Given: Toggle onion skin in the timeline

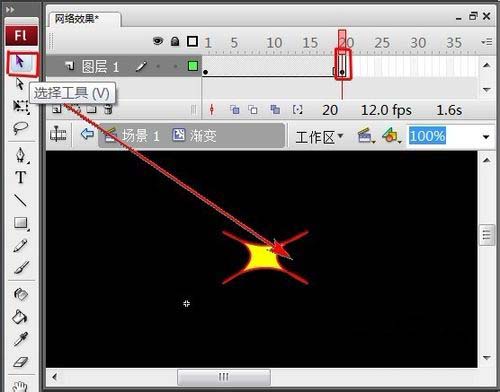Looking at the screenshot, I should tap(235, 109).
